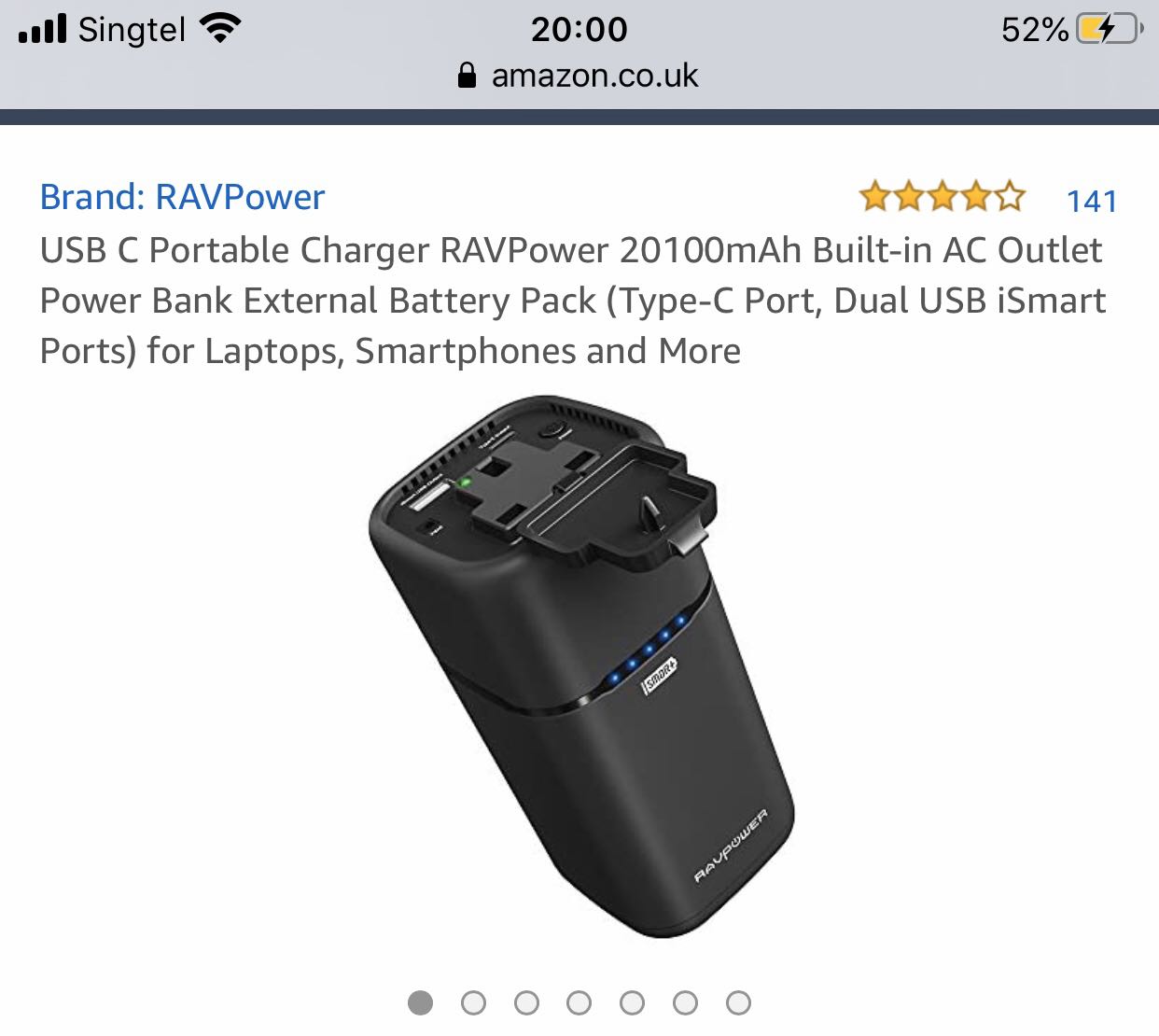The image size is (1159, 1036).
Task: Tap the cellular signal bars icon
Action: [x=43, y=29]
